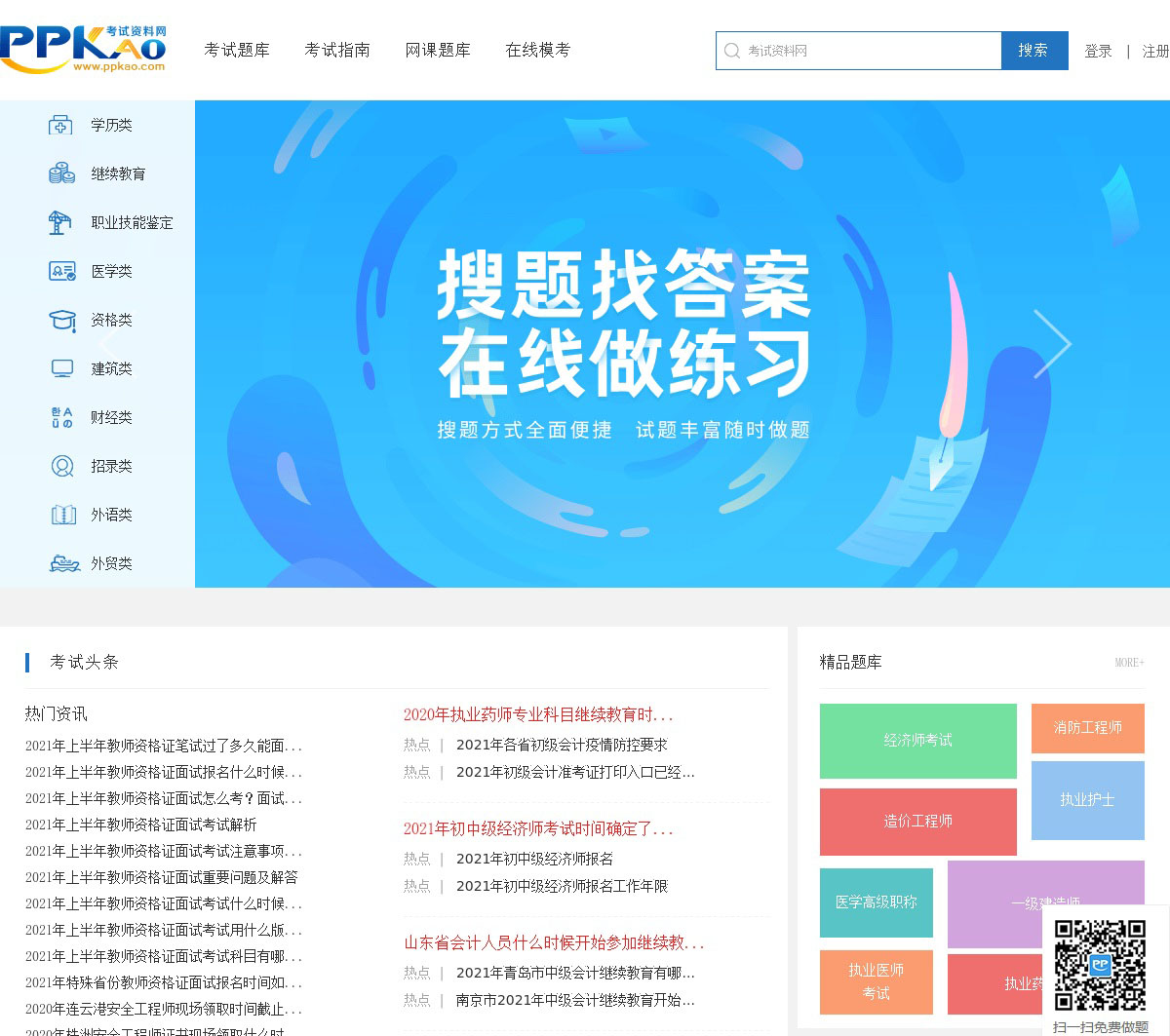
Task: Click the 职业技能鉴定 crane icon
Action: pyautogui.click(x=59, y=222)
